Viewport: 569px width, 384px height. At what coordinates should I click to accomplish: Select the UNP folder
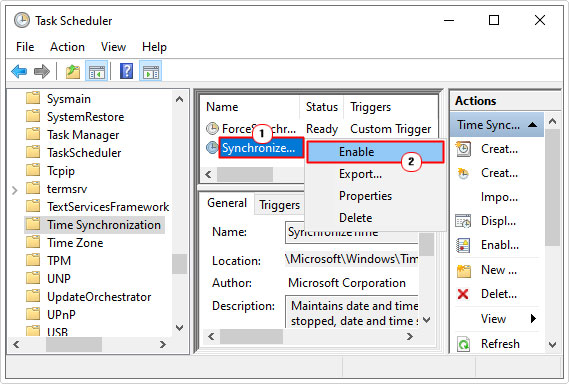click(58, 279)
